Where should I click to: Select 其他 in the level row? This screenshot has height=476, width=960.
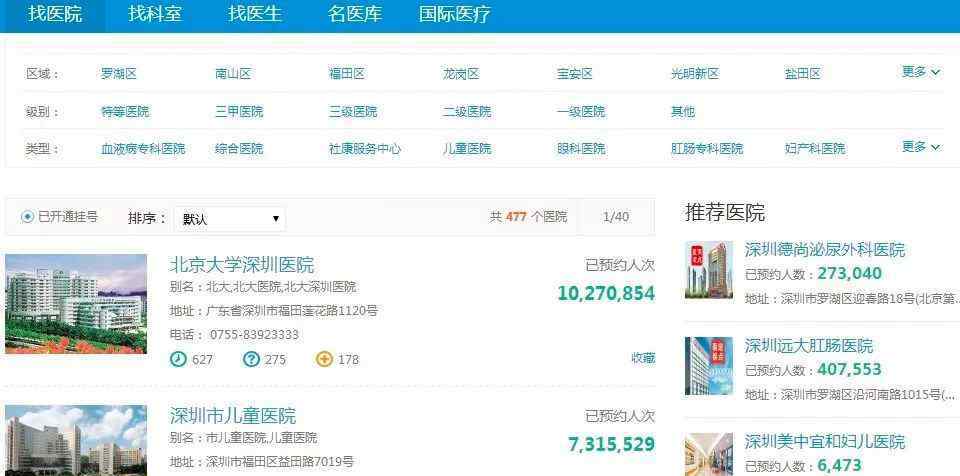coord(683,112)
